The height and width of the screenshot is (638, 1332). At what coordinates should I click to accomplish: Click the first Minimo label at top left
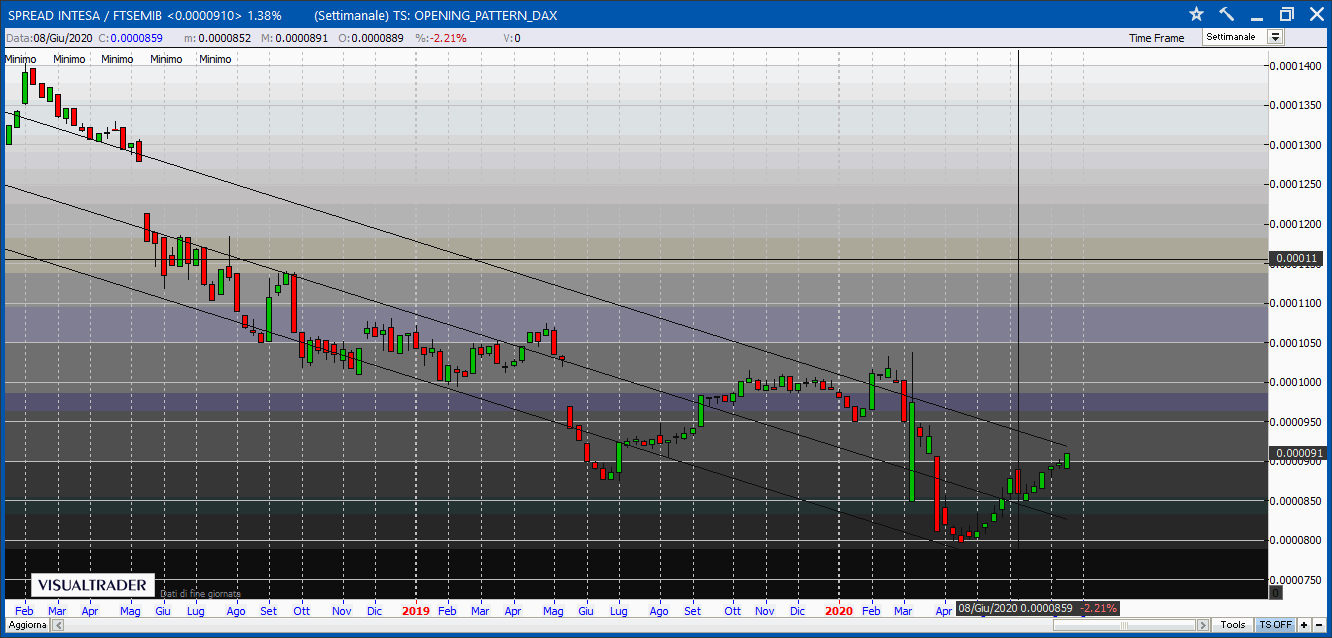[21, 59]
